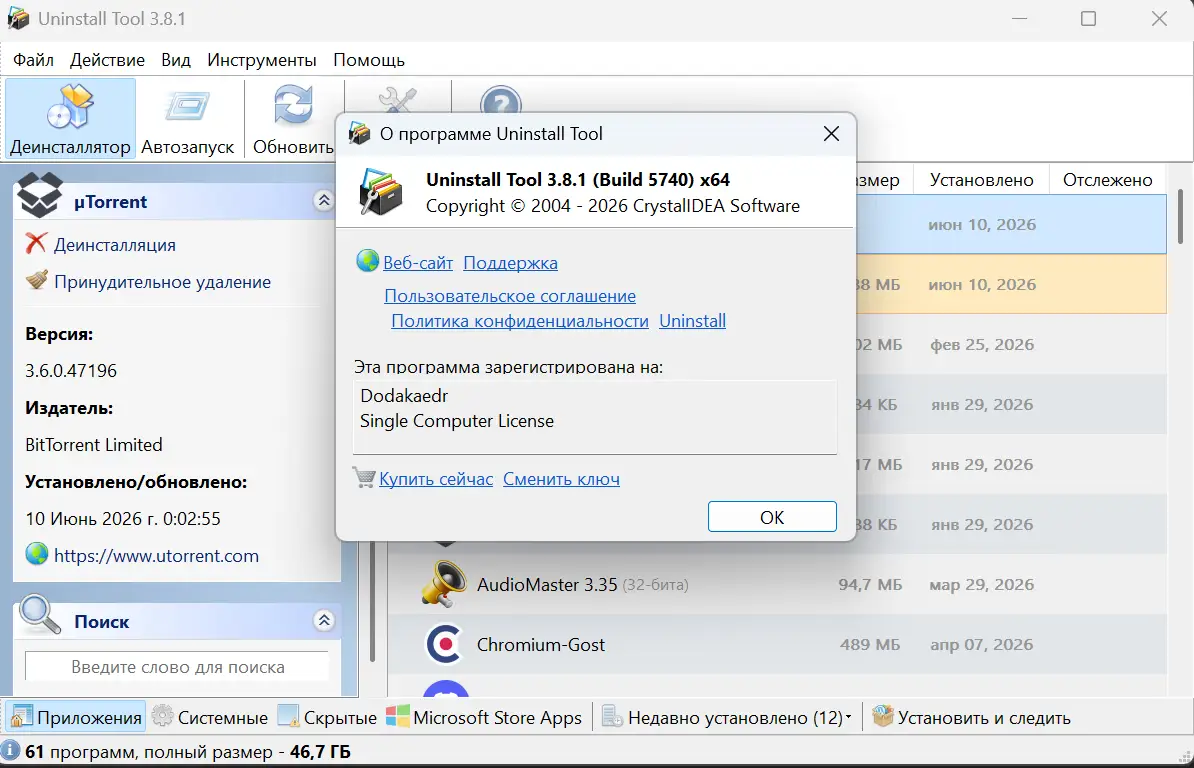
Task: Switch to Автозапуск toolbar section
Action: tap(187, 118)
